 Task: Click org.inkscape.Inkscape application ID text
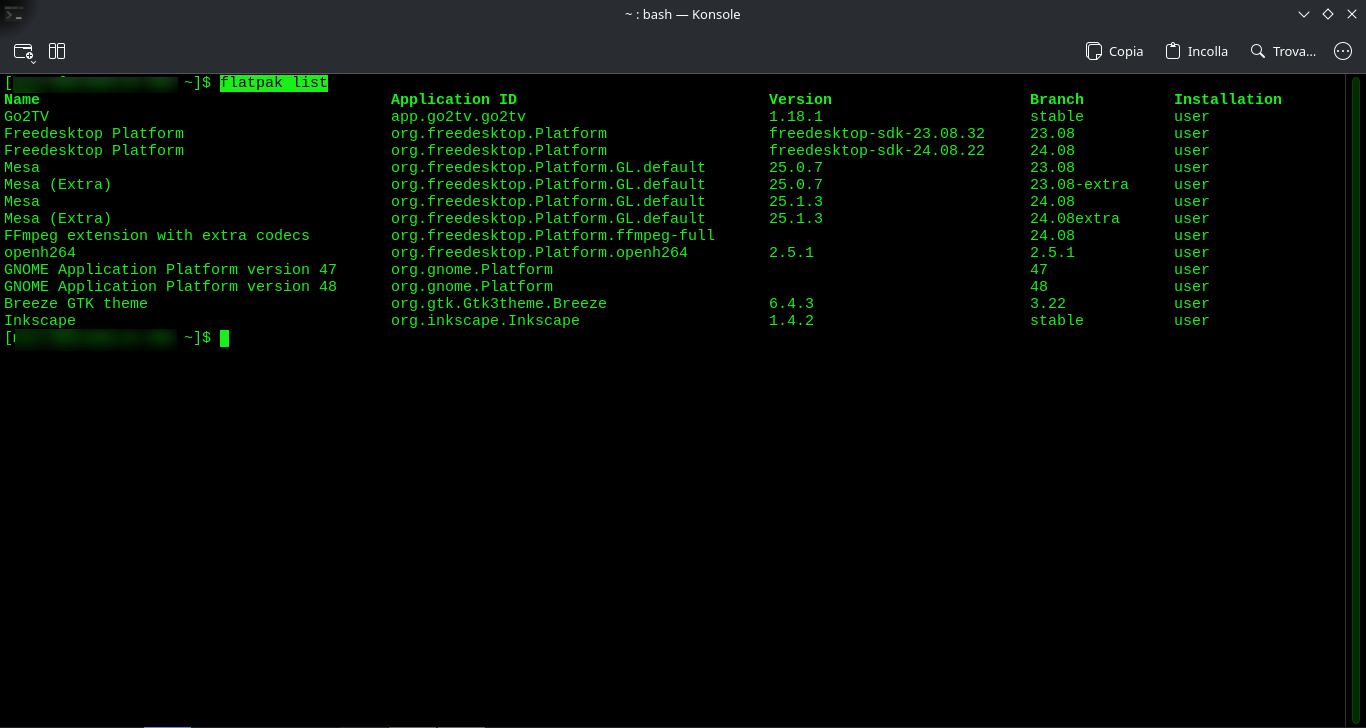pos(485,321)
